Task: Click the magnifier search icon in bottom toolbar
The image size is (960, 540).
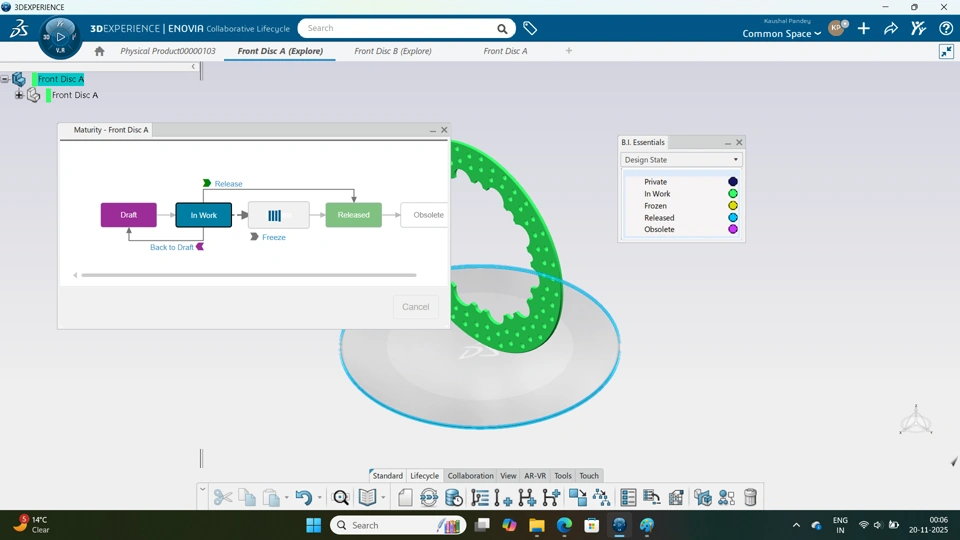Action: 340,497
